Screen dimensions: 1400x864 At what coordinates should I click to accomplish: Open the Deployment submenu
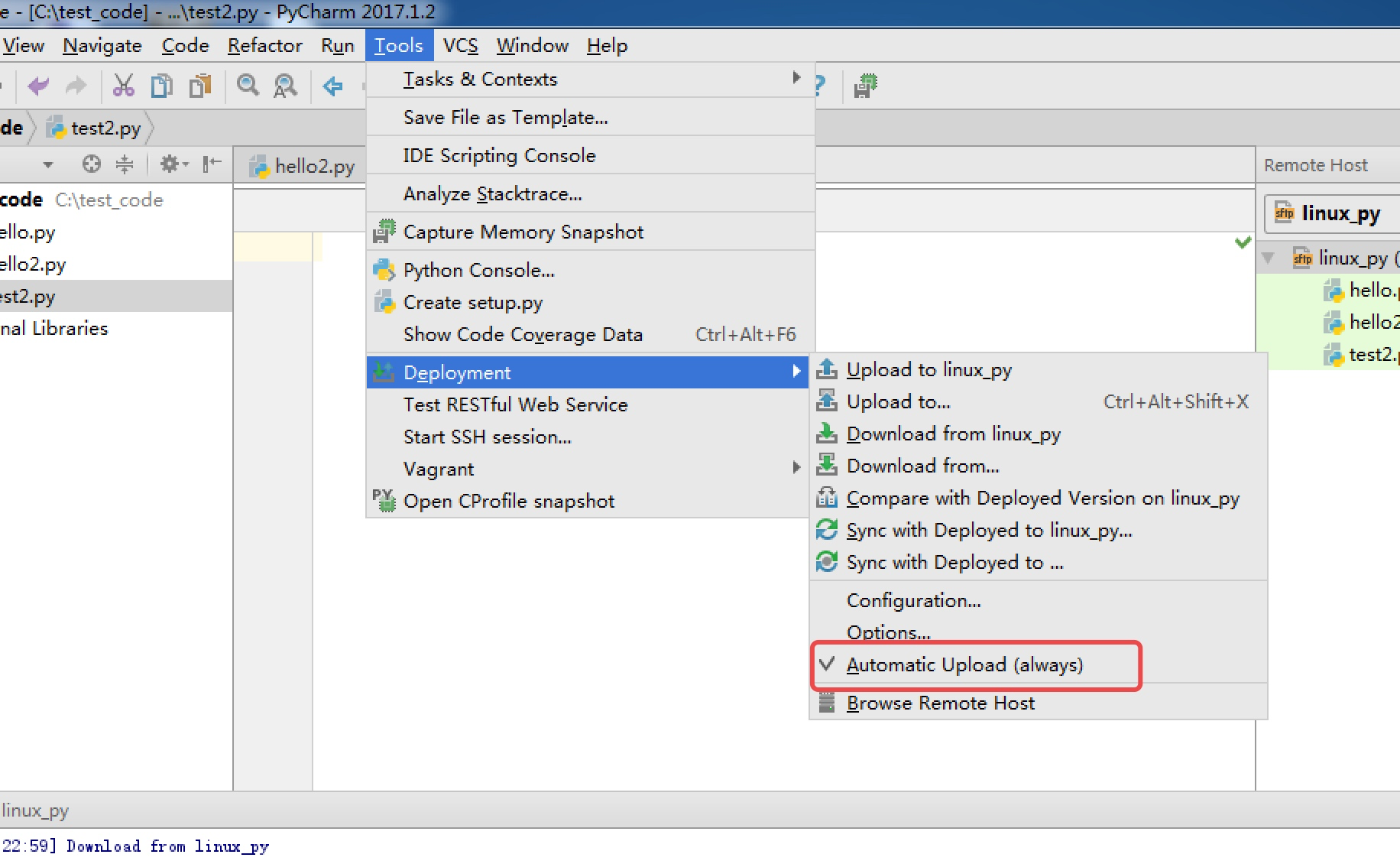click(x=588, y=372)
